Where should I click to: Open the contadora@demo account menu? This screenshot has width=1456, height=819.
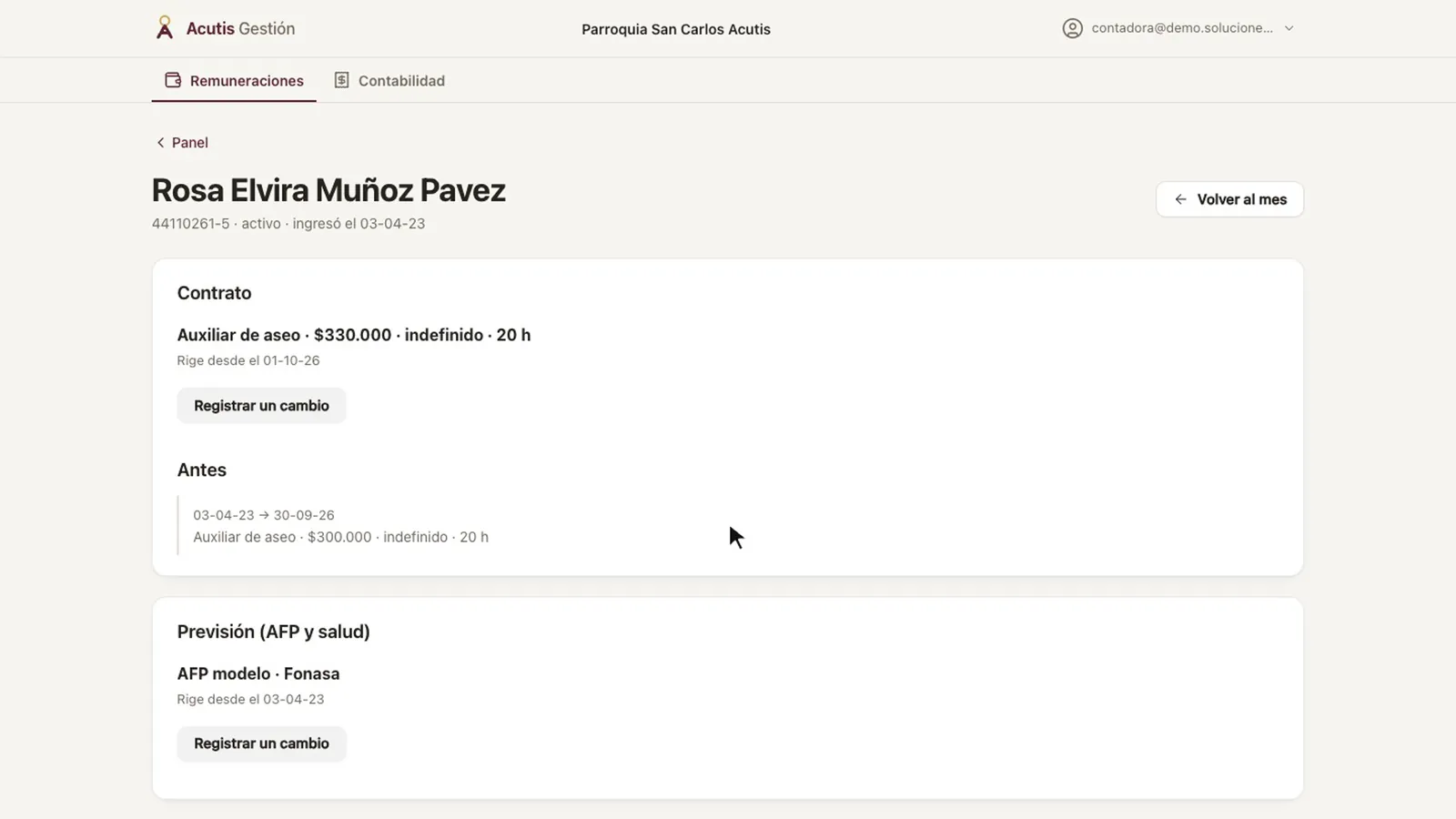[x=1178, y=28]
